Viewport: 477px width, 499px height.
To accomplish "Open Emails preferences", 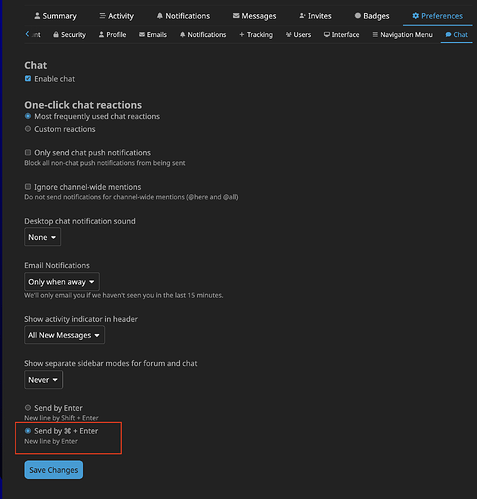I will pos(153,35).
